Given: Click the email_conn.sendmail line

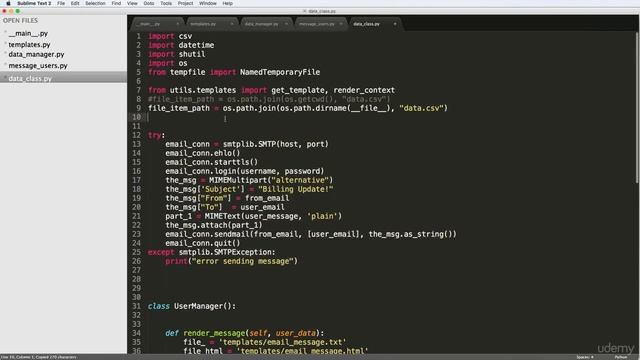Looking at the screenshot, I should (311, 234).
